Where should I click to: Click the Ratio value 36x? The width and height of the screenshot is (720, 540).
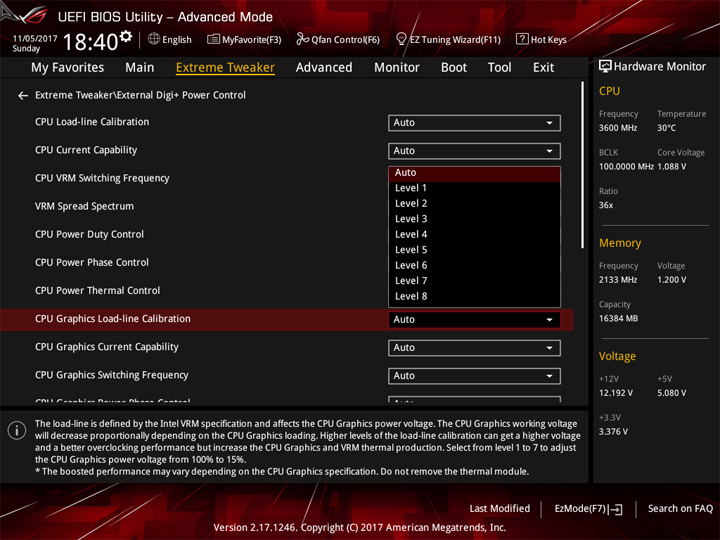click(x=606, y=205)
